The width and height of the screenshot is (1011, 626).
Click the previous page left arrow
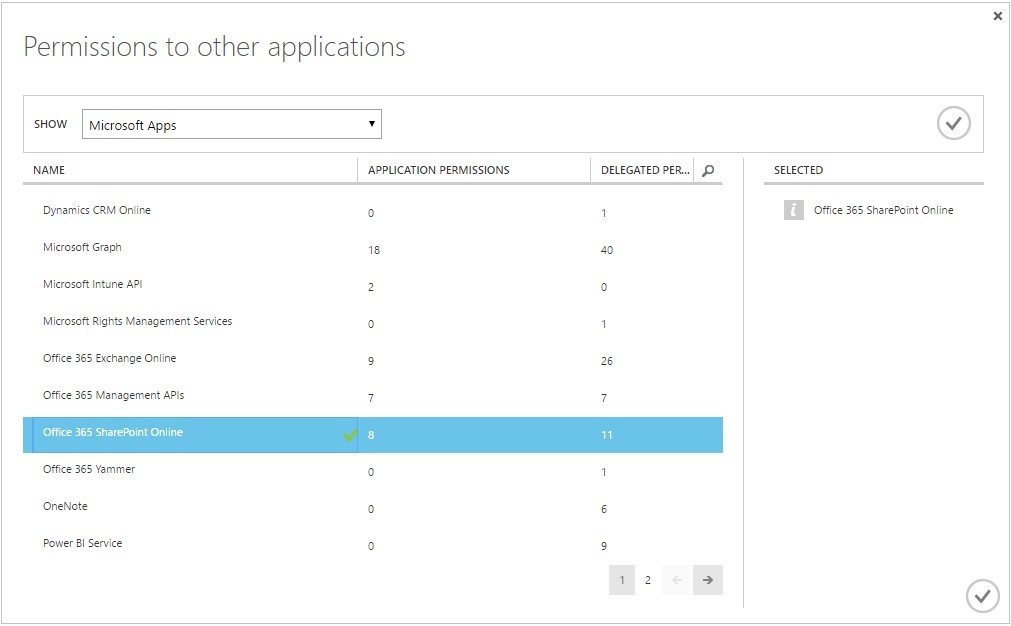pos(677,580)
